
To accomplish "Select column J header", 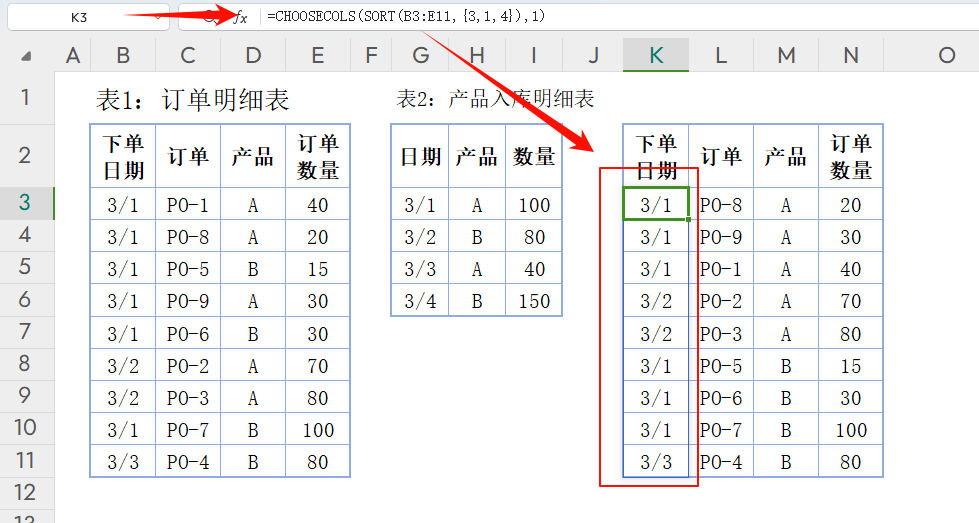I will [x=593, y=56].
